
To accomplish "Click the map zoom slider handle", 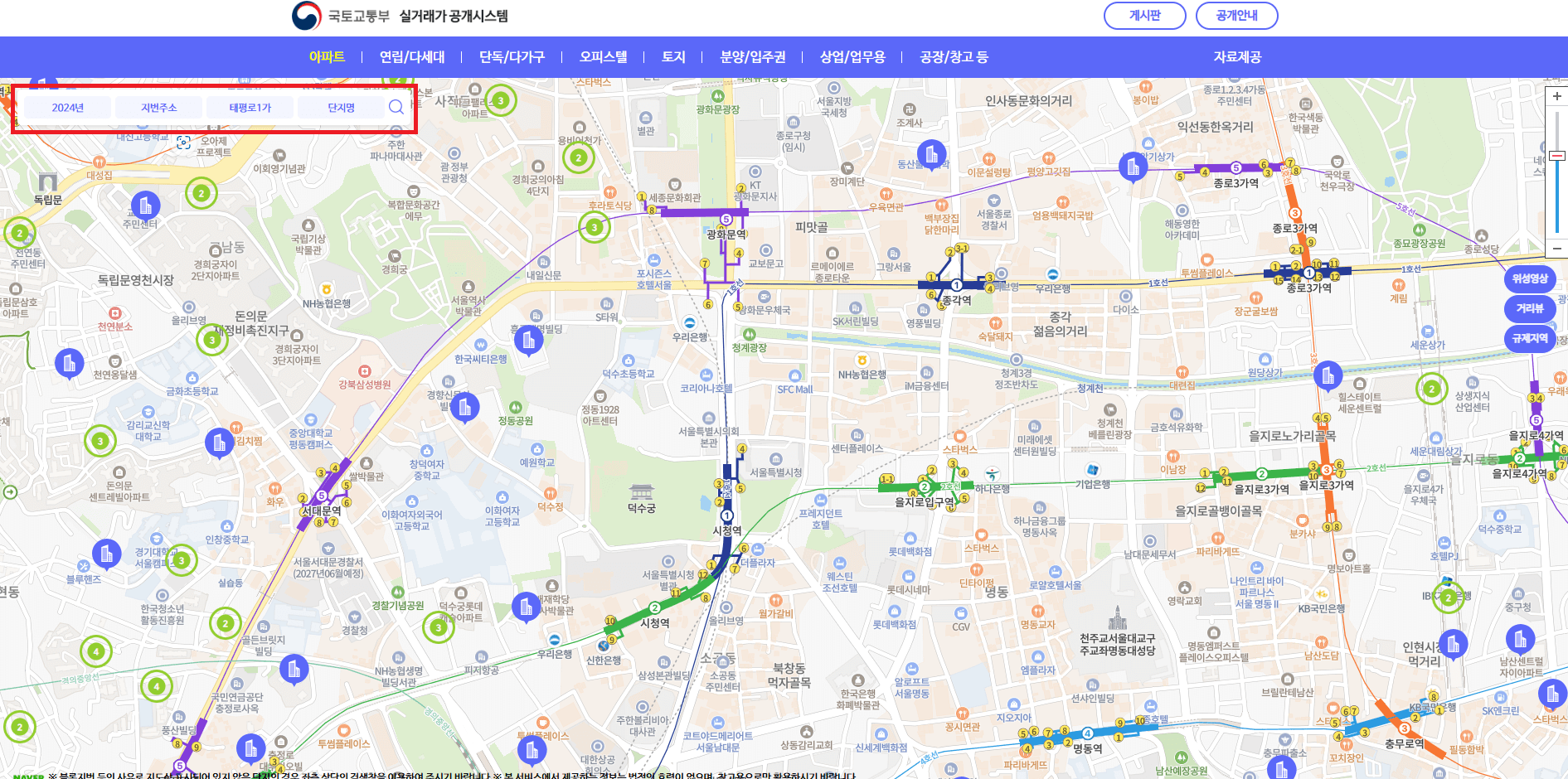I will click(1556, 156).
